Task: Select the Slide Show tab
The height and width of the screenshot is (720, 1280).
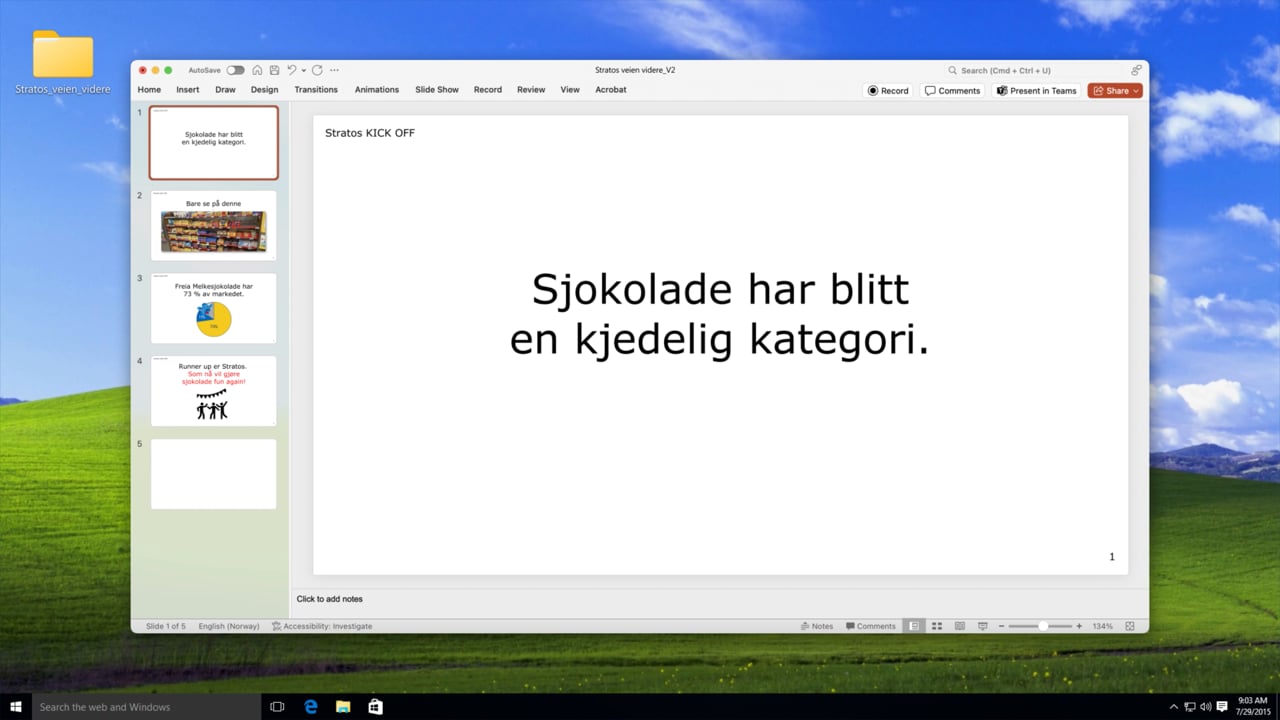Action: pos(437,90)
